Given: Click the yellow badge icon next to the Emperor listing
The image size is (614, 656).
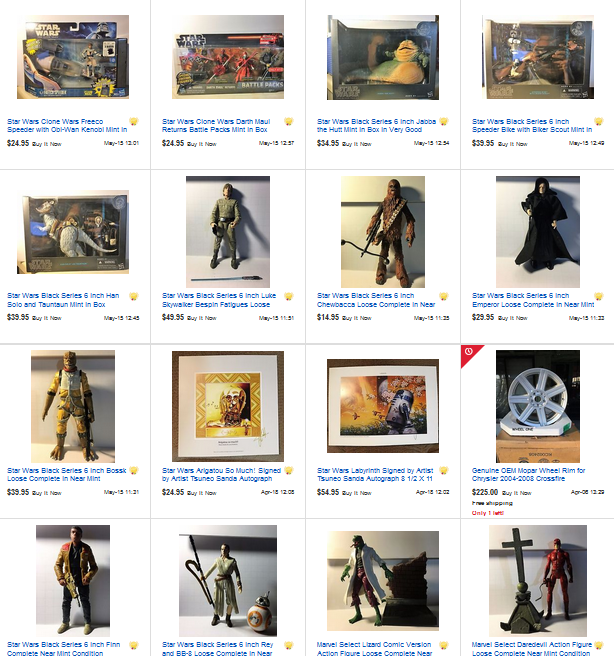Looking at the screenshot, I should (x=599, y=296).
